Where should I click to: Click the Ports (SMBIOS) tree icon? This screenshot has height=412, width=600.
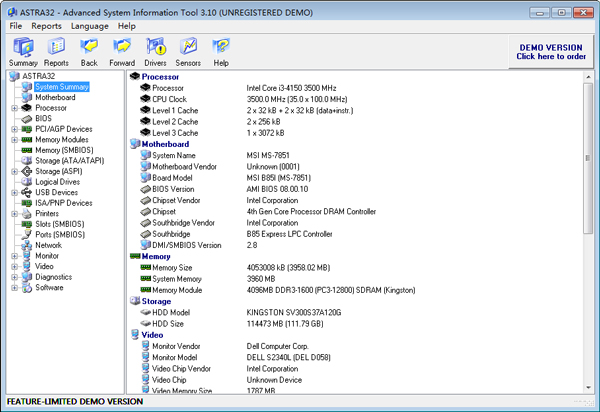tap(26, 234)
